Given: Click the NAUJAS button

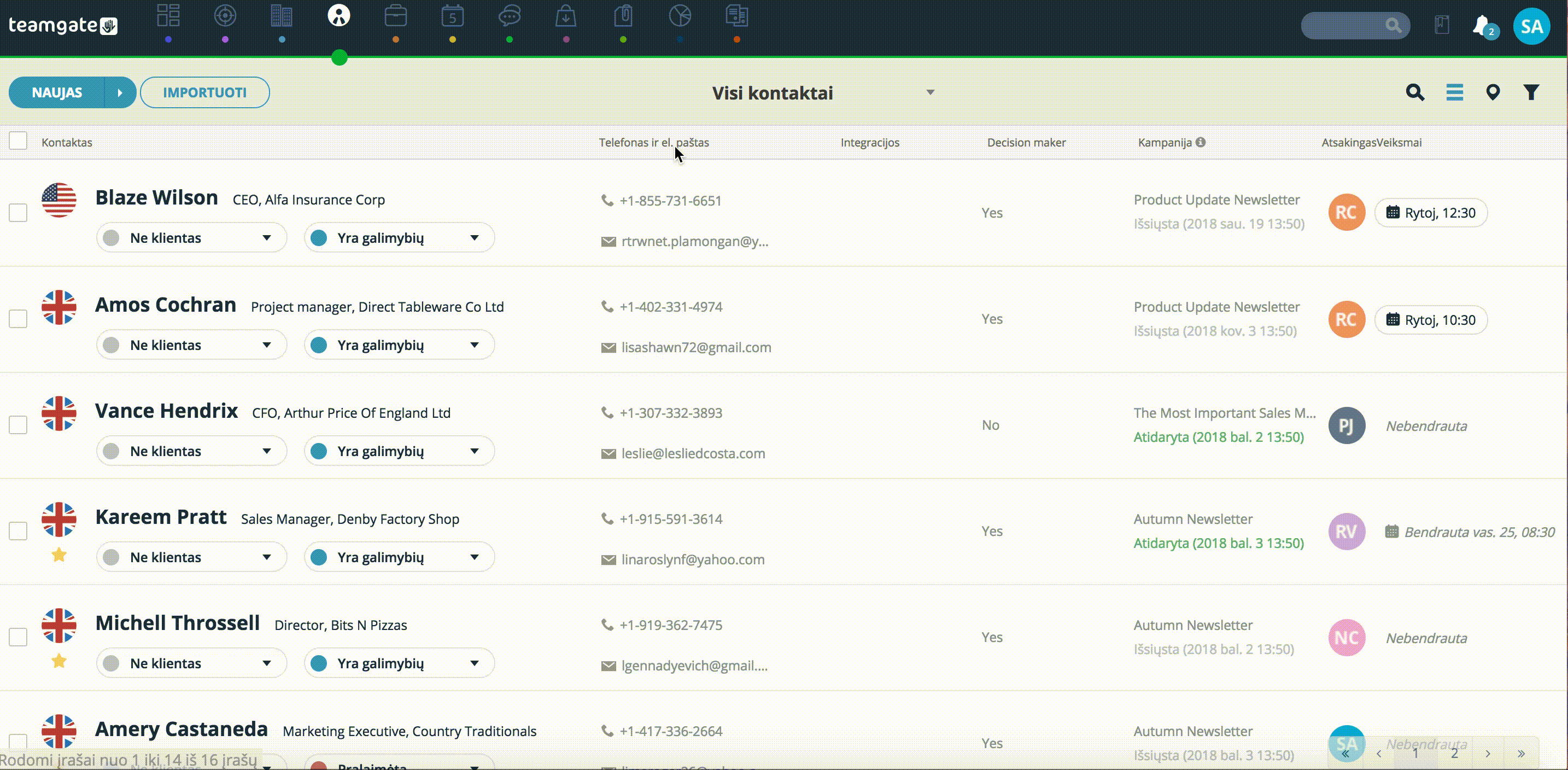Looking at the screenshot, I should point(57,92).
